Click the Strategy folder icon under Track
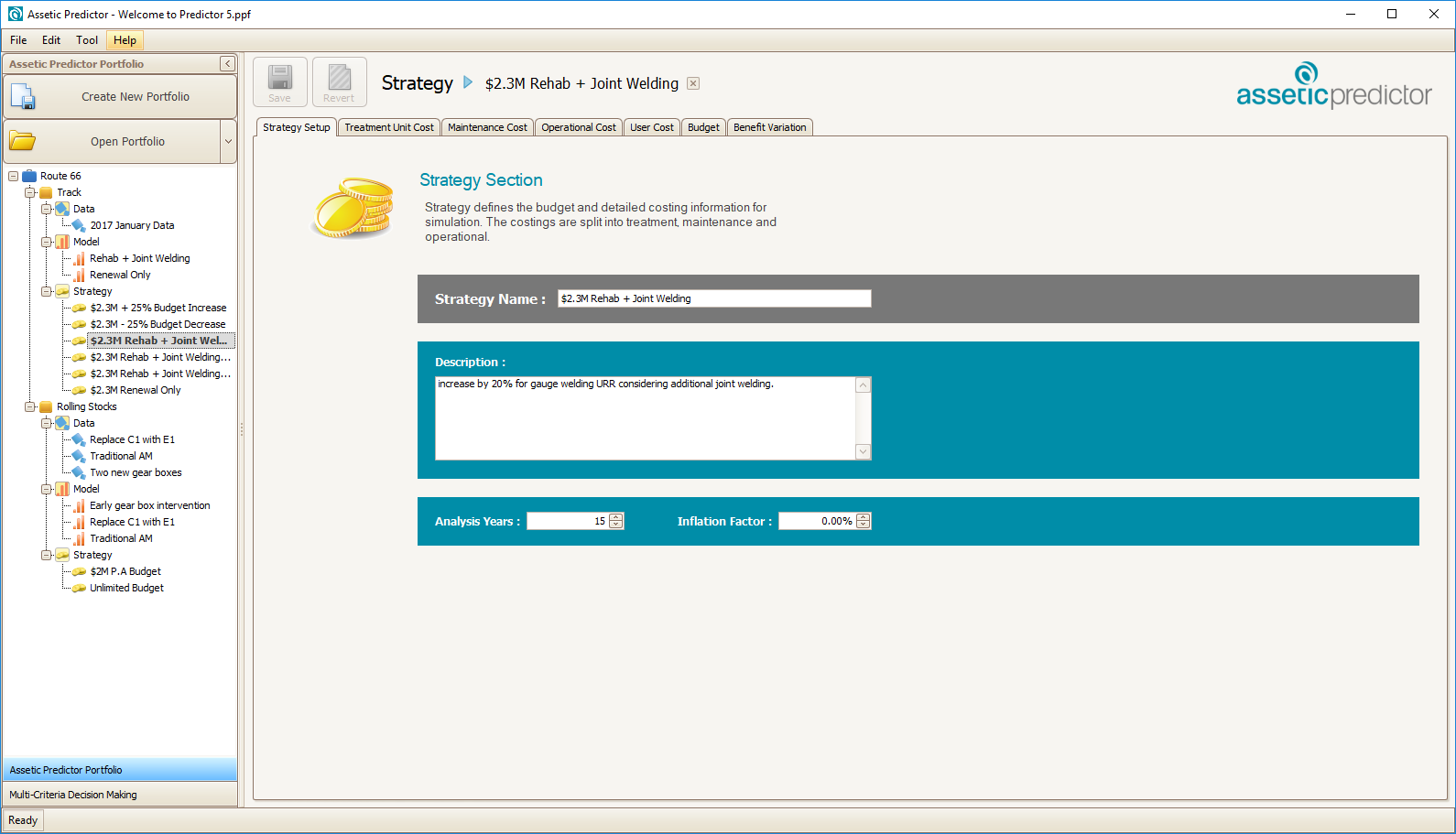Viewport: 1456px width, 834px height. [x=62, y=291]
